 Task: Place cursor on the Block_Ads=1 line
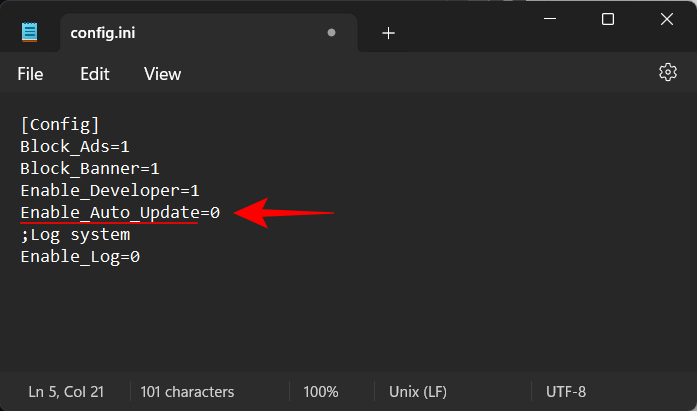click(75, 146)
